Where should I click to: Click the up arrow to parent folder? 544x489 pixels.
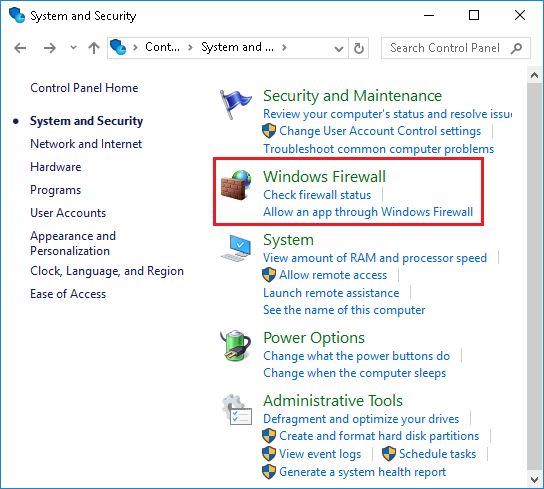coord(94,48)
